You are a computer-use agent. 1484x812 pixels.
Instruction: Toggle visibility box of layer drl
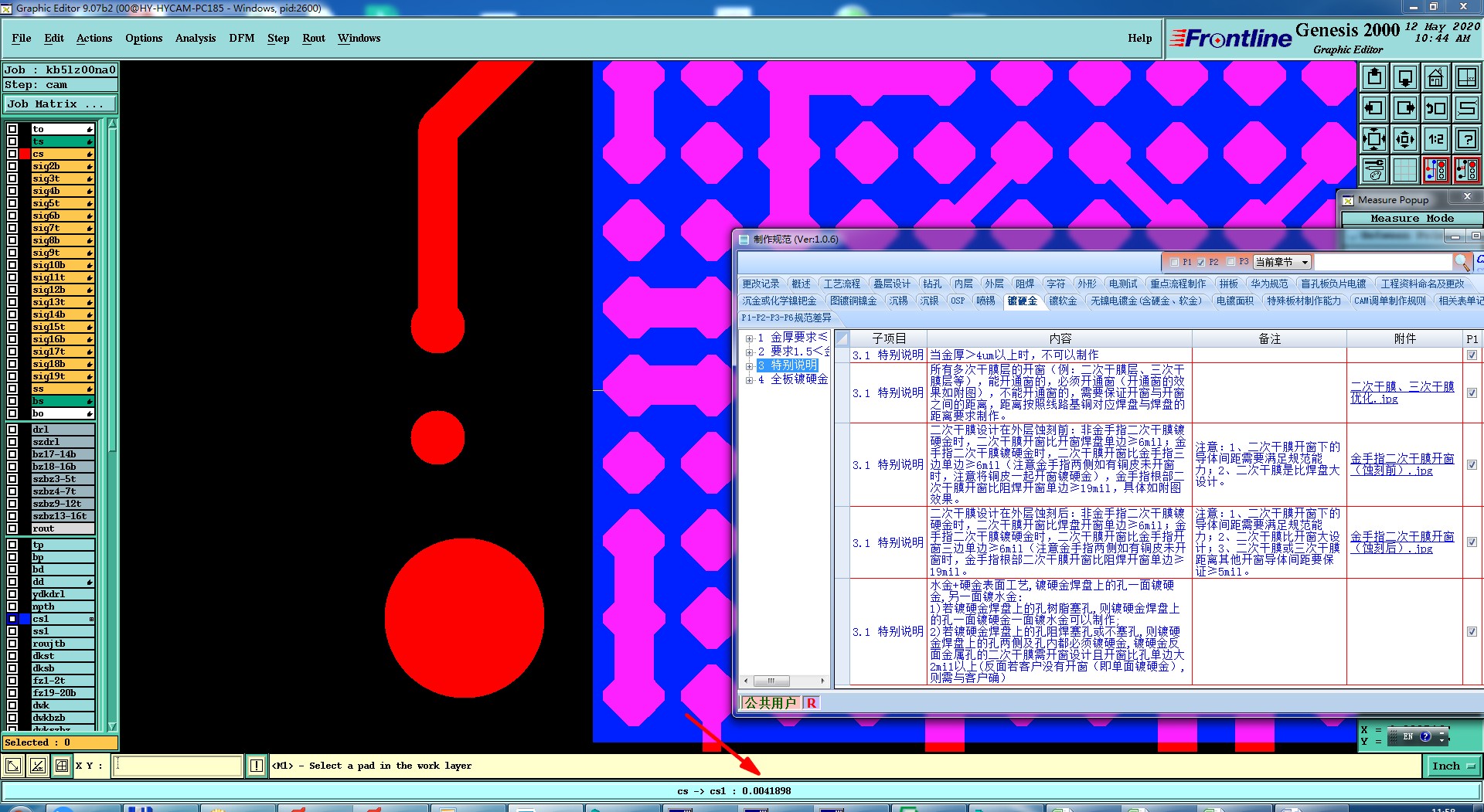pos(12,430)
